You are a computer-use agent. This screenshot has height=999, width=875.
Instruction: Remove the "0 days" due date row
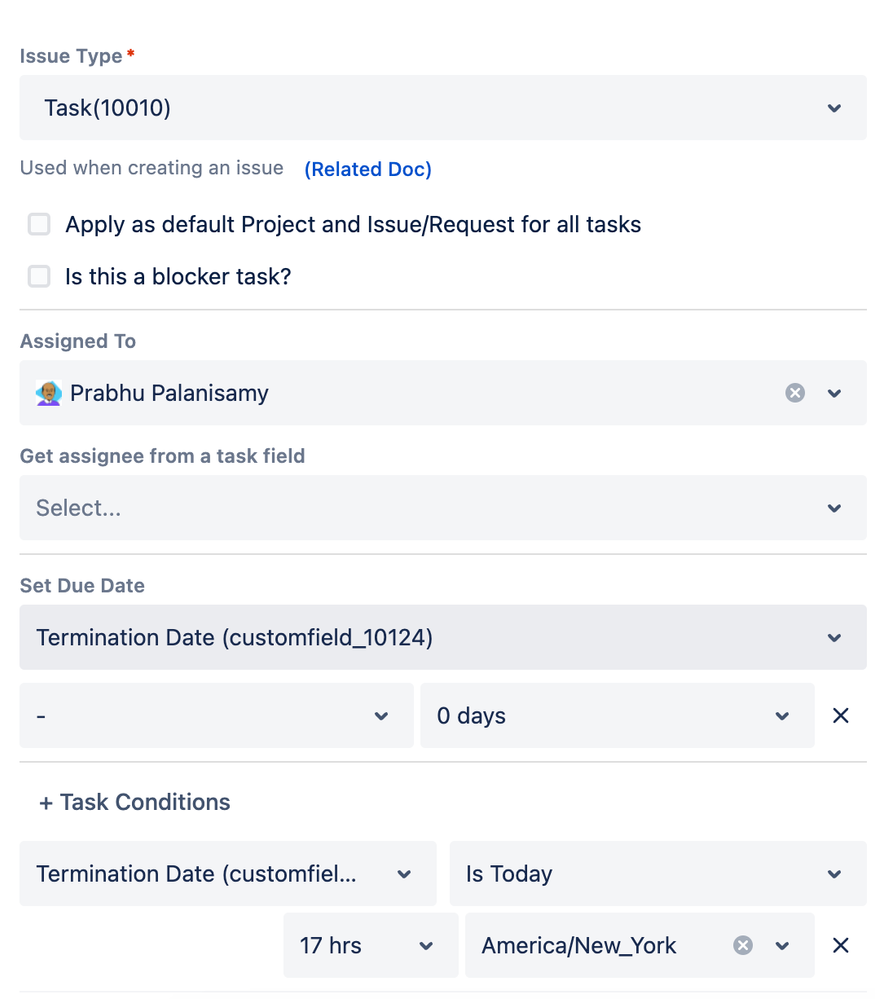pos(840,715)
